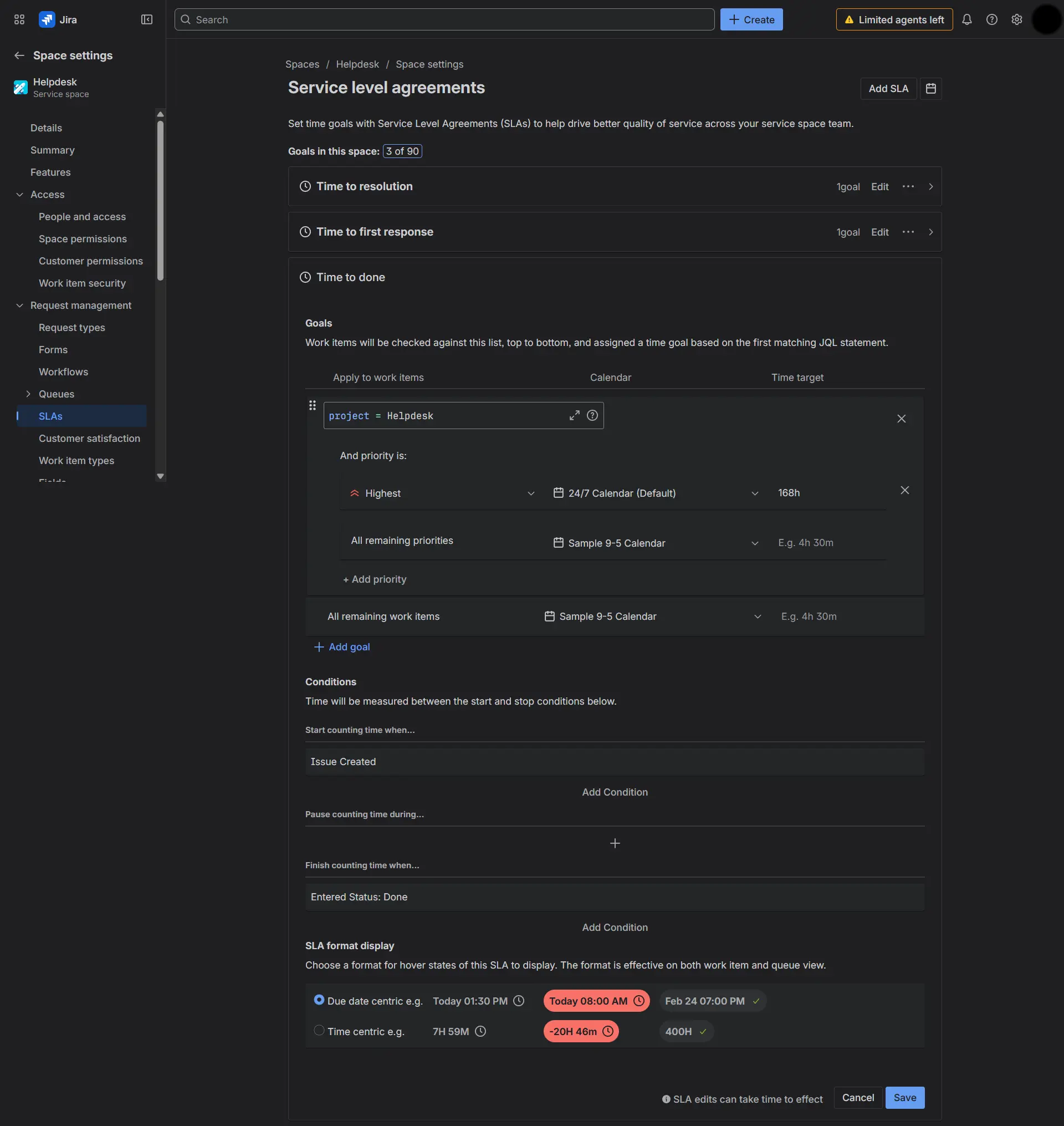Open Details in sidebar

pos(46,128)
